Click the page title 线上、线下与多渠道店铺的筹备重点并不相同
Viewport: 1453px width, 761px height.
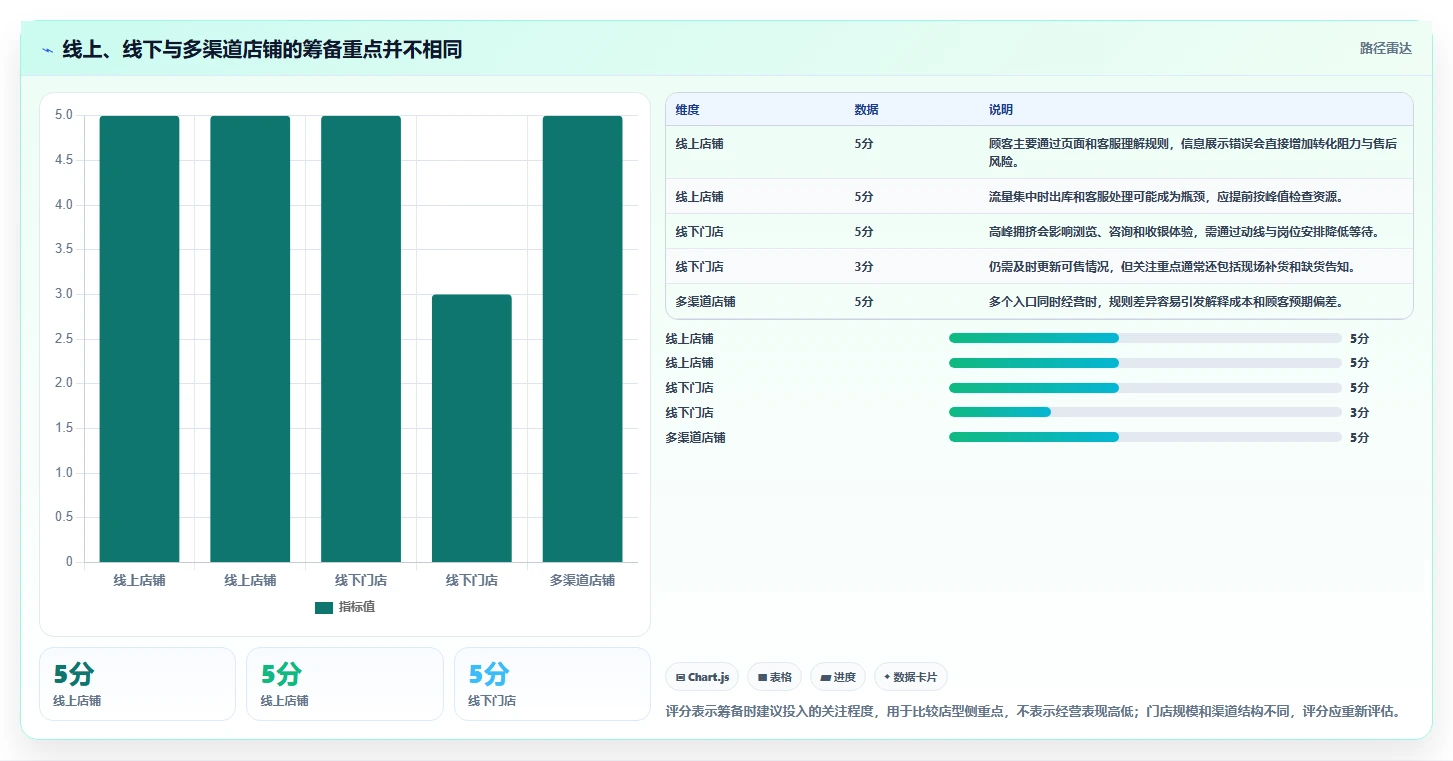pyautogui.click(x=262, y=49)
